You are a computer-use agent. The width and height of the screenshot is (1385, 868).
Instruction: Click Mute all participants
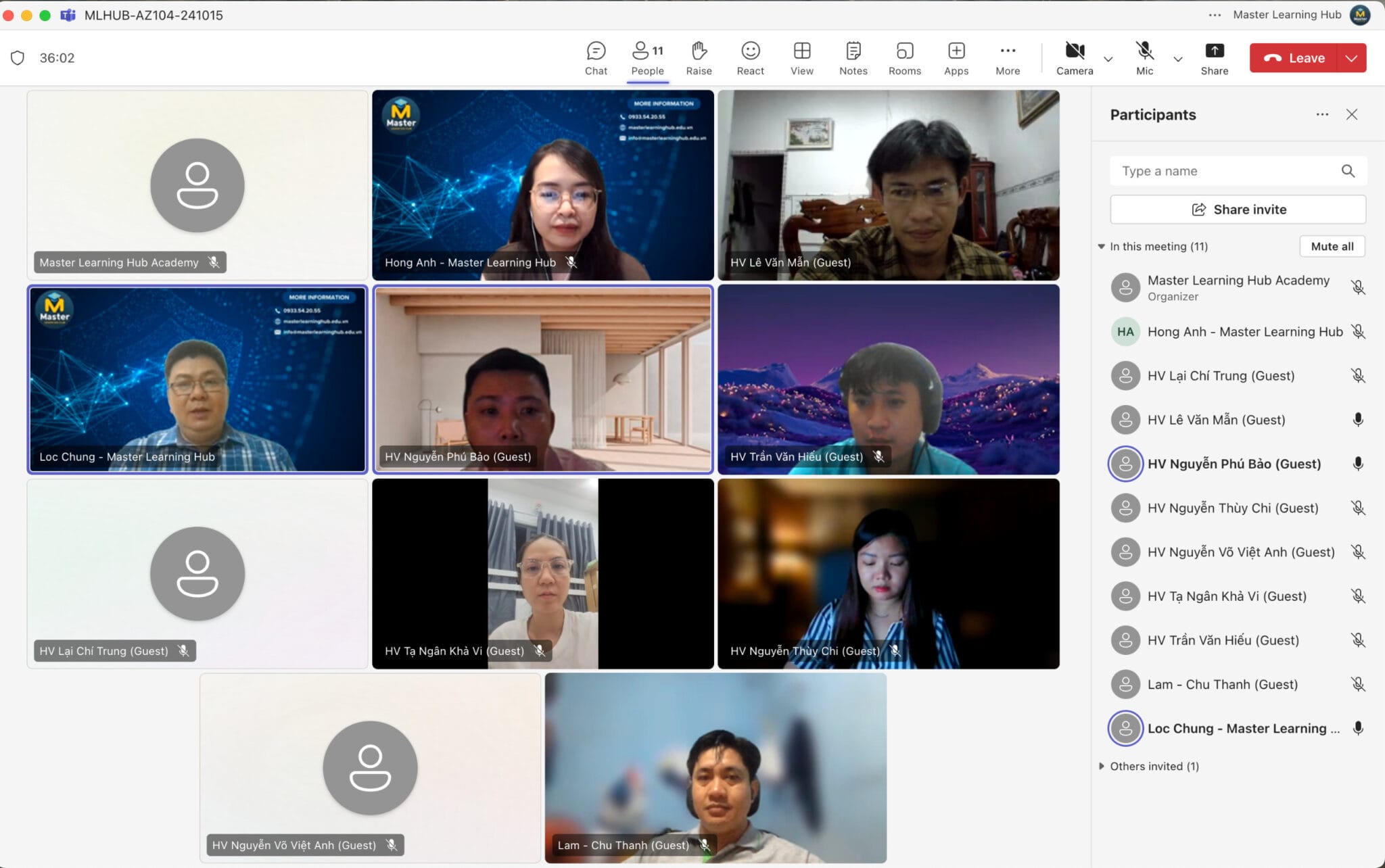(x=1332, y=246)
